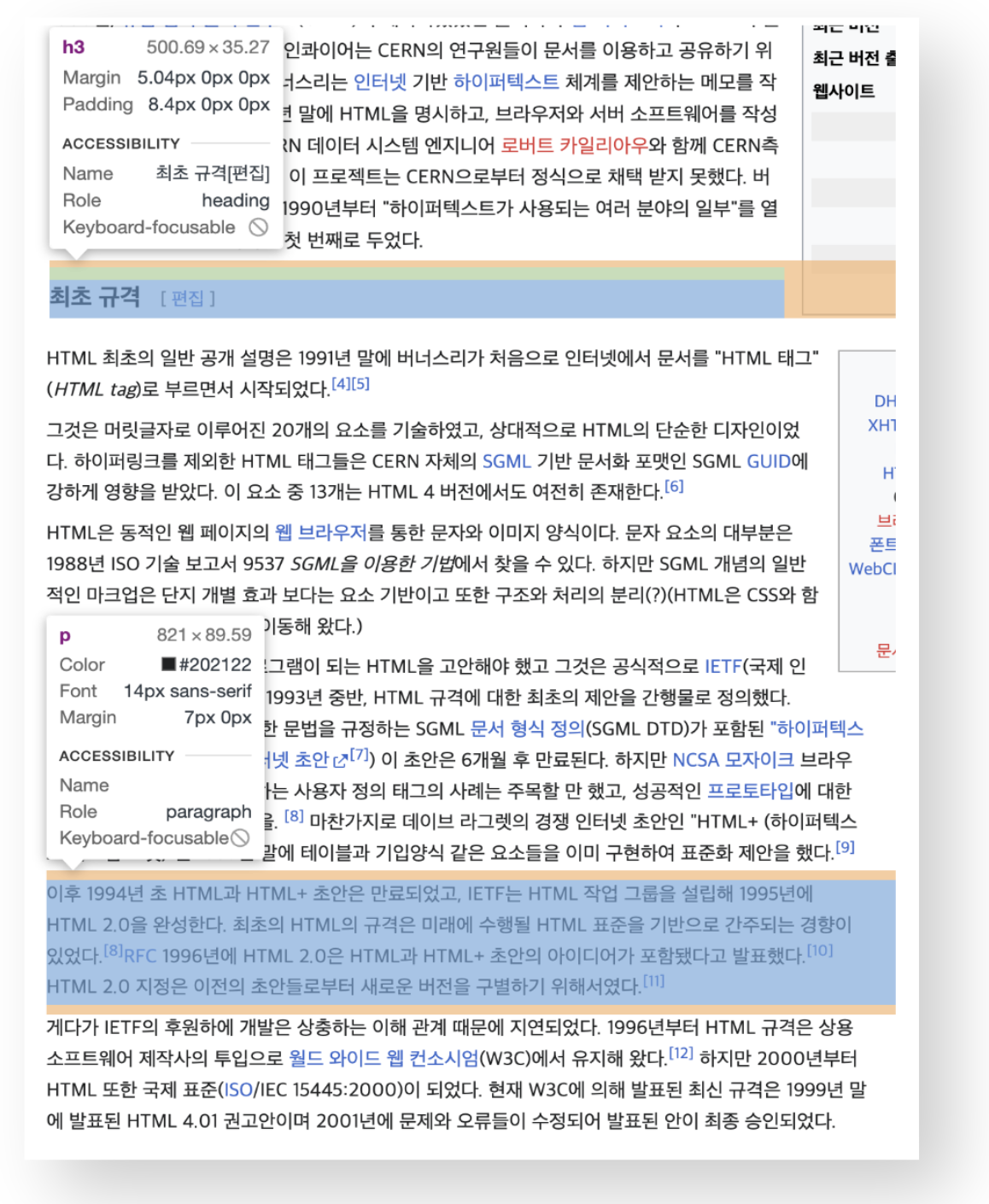Jump to footnote [12]

[681, 1053]
